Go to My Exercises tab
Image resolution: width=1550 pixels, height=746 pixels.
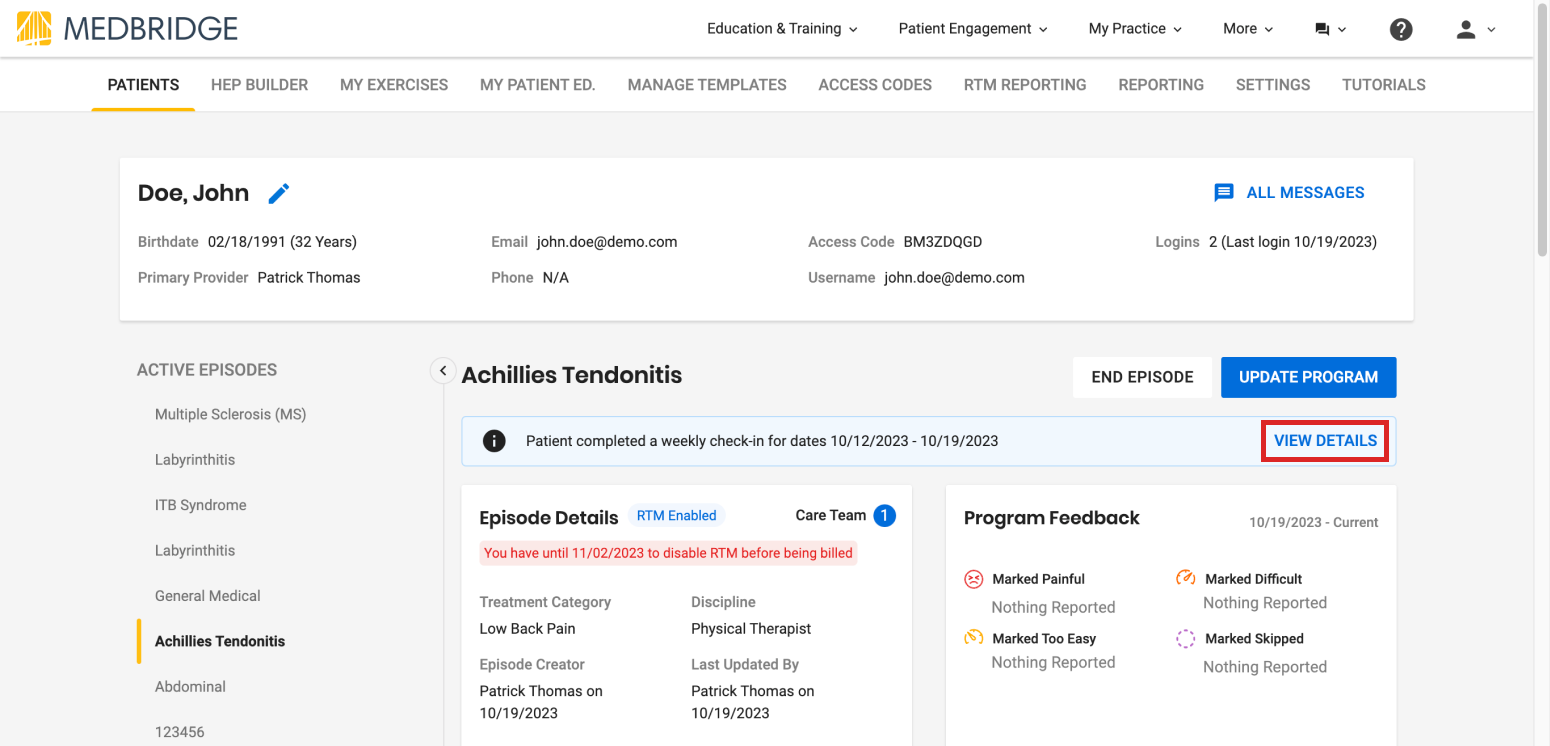pyautogui.click(x=394, y=85)
